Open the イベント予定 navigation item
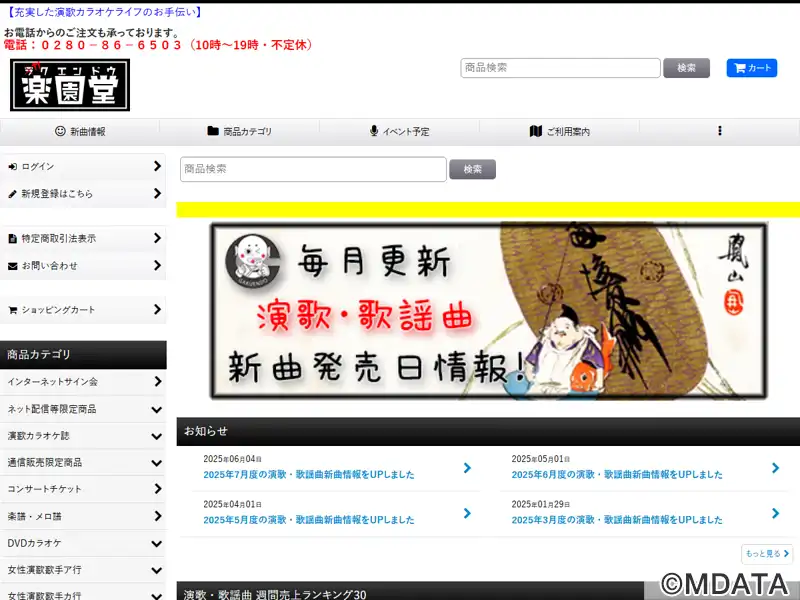800x600 pixels. click(399, 132)
